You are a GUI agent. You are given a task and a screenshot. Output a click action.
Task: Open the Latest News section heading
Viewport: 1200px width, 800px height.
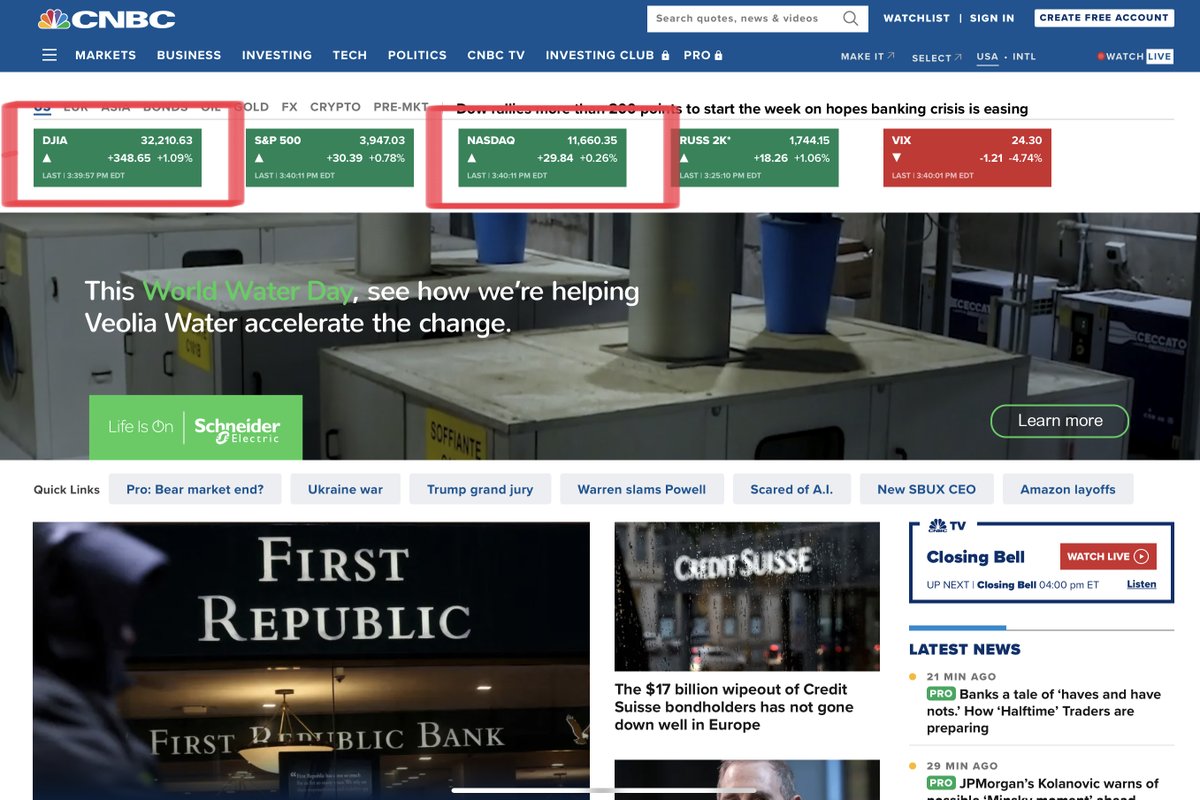(965, 649)
